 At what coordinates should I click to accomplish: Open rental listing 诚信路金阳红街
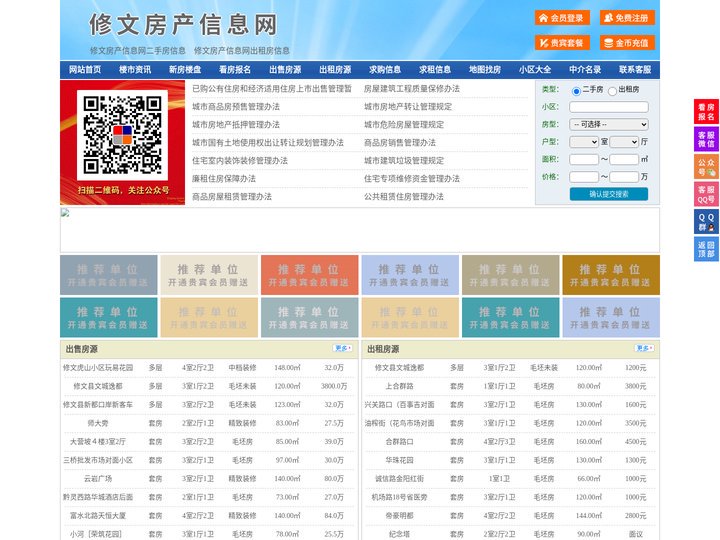tap(399, 478)
